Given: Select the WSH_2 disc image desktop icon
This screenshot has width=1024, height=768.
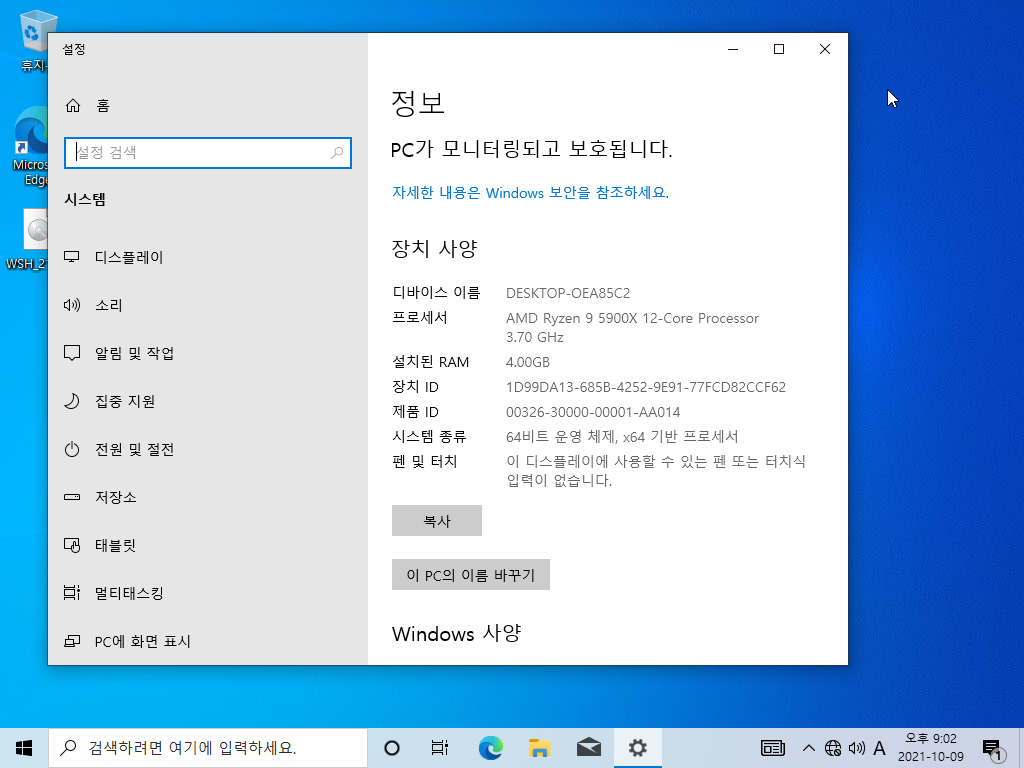Looking at the screenshot, I should pyautogui.click(x=29, y=239).
